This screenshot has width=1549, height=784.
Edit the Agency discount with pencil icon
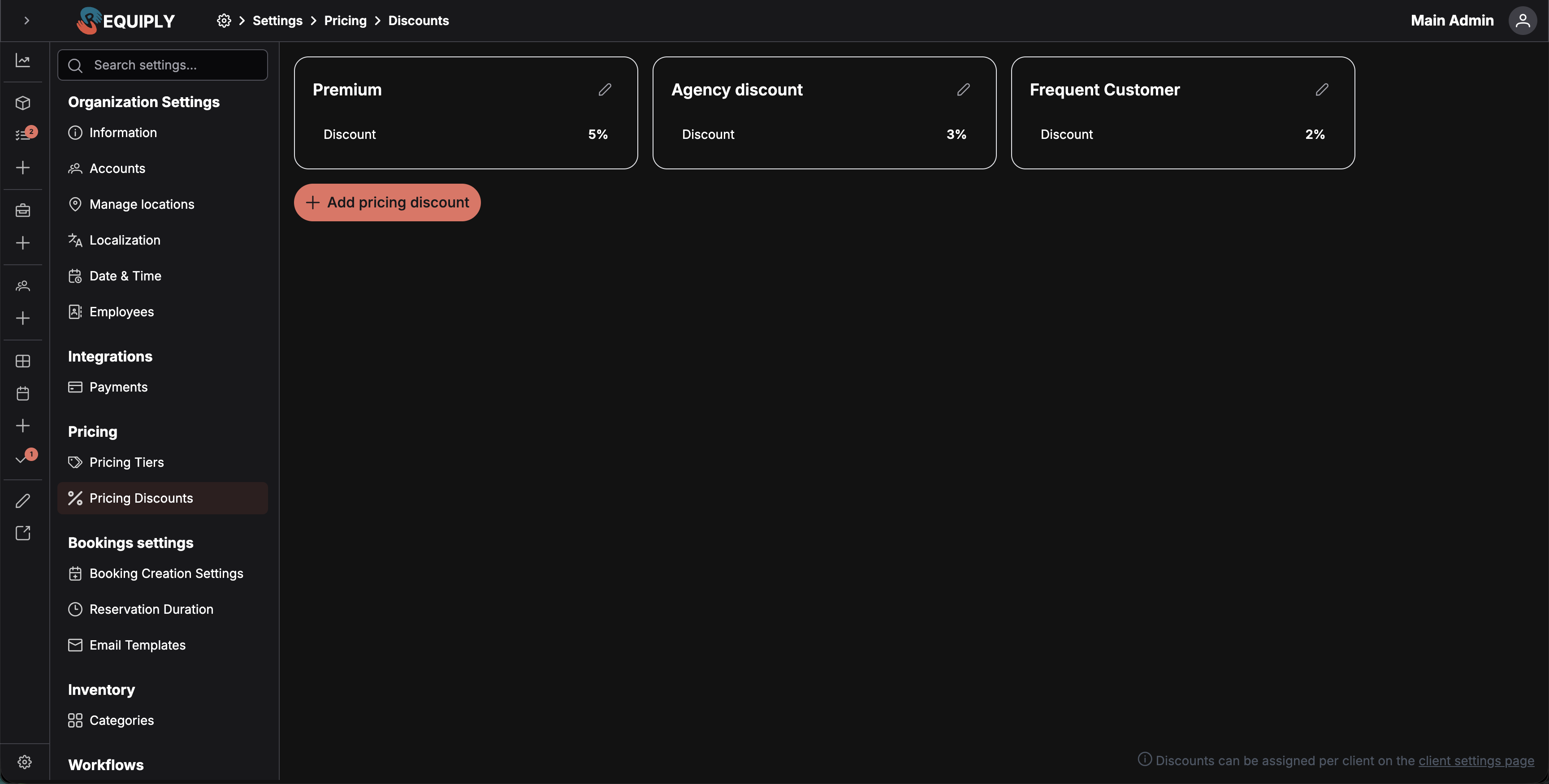(963, 90)
